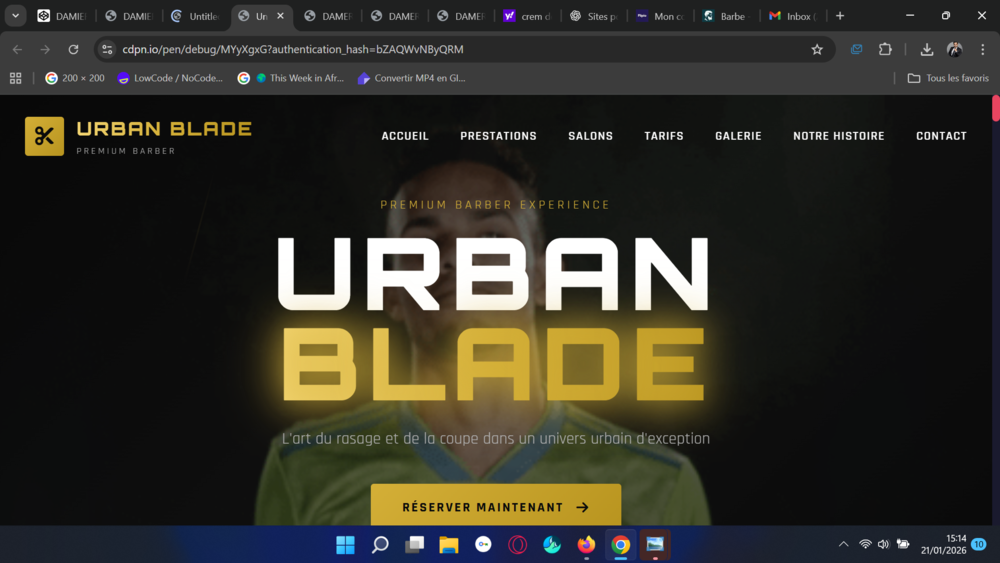Click the site information icon in address bar
Screen dimensions: 1000x563
(108, 49)
